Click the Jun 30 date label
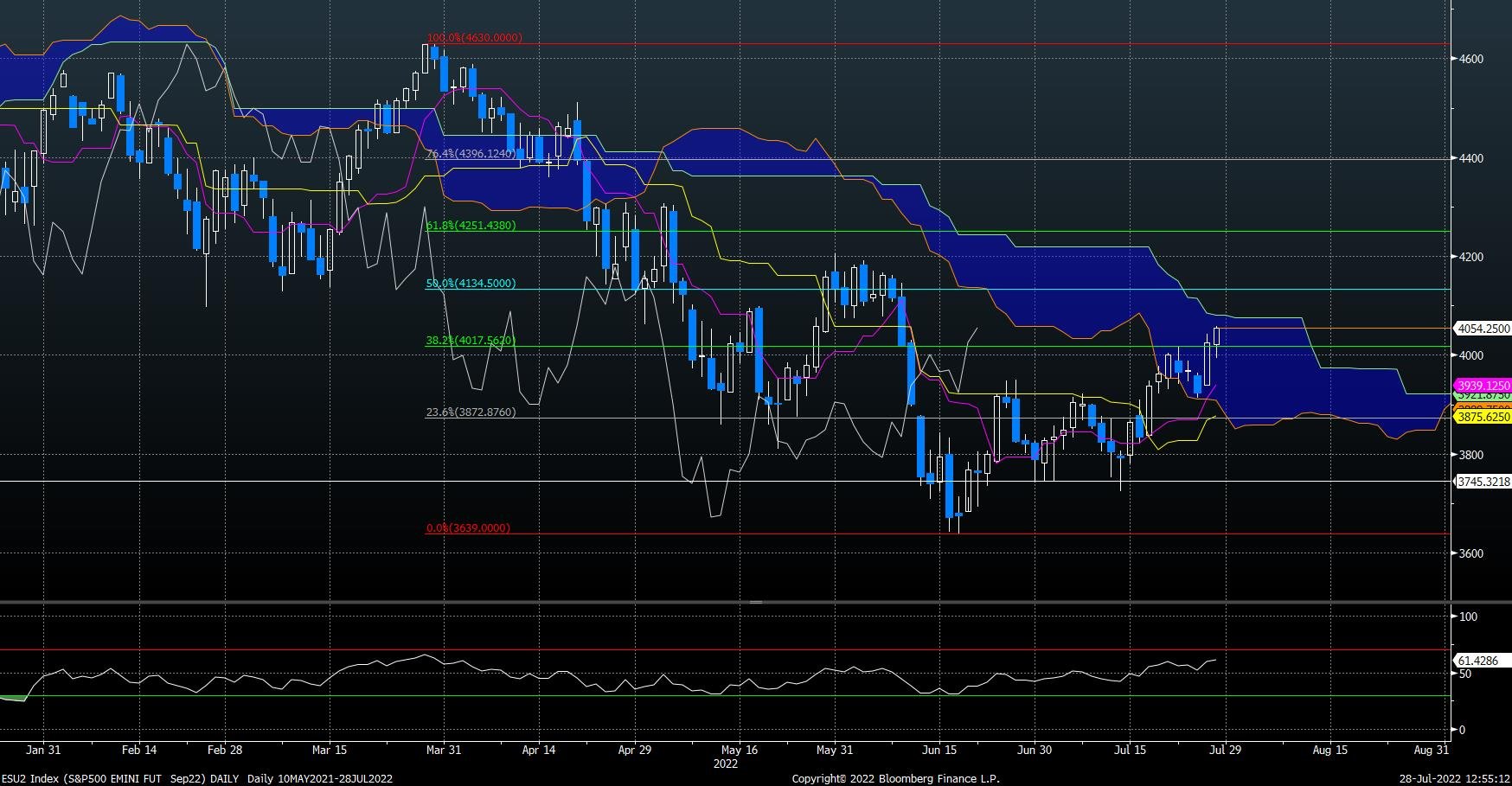The width and height of the screenshot is (1512, 786). 1035,751
